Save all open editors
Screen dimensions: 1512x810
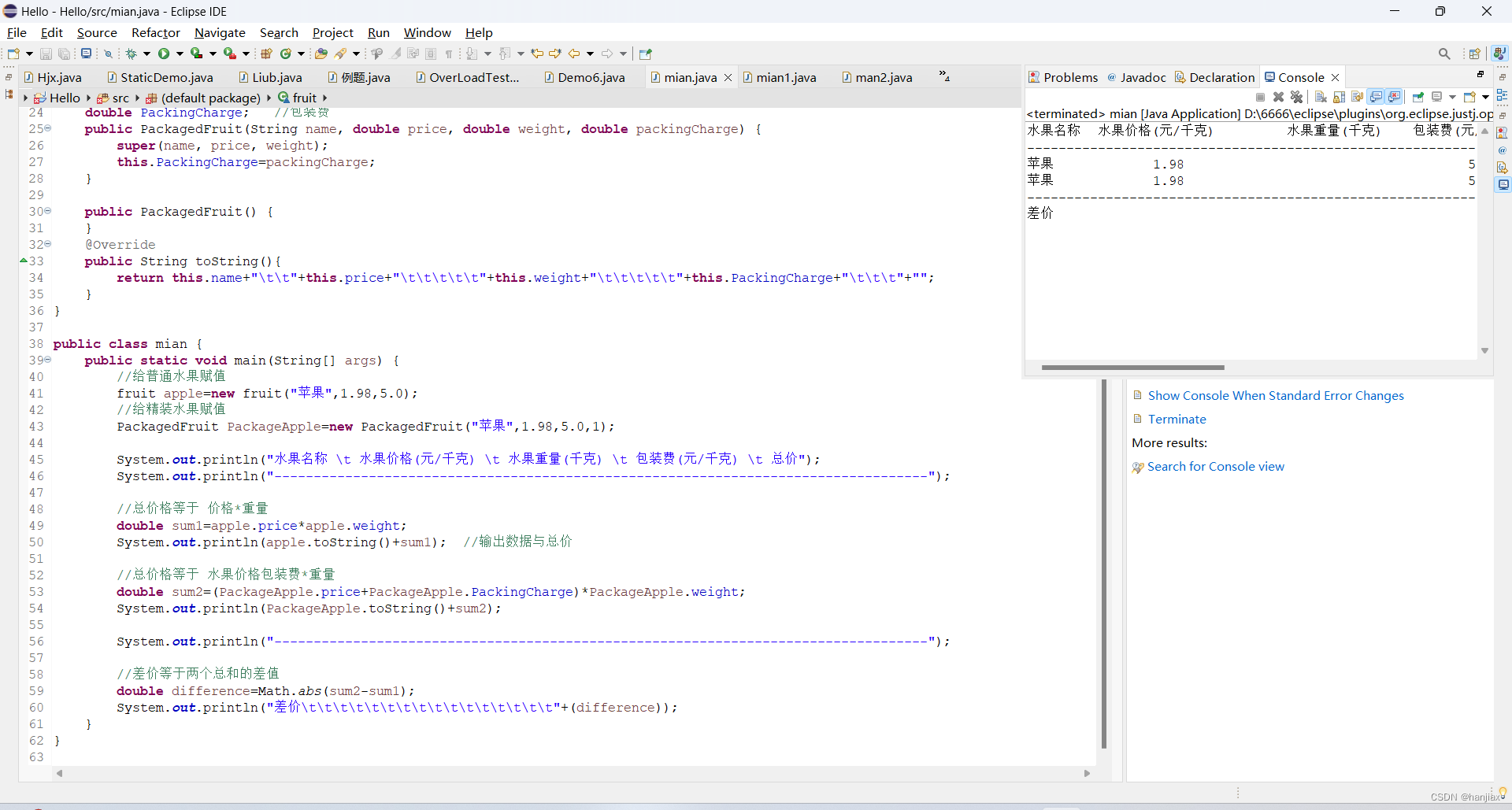pyautogui.click(x=64, y=53)
